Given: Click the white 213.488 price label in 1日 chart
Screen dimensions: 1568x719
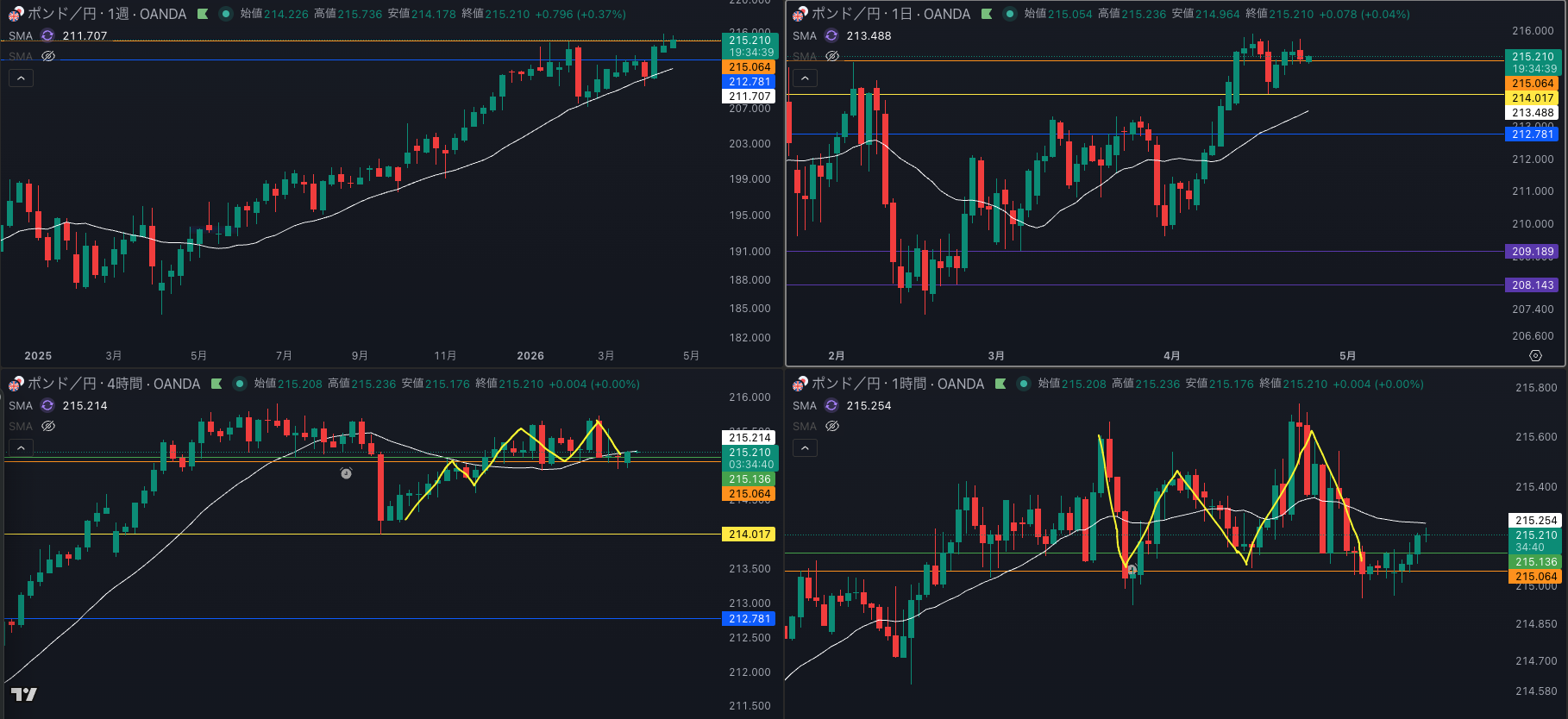Looking at the screenshot, I should tap(1533, 113).
